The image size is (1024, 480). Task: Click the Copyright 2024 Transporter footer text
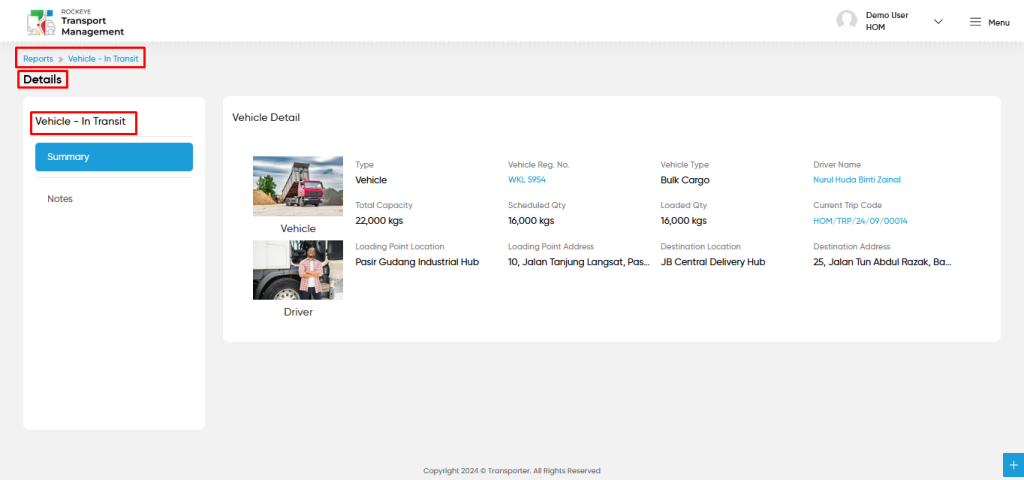[512, 470]
